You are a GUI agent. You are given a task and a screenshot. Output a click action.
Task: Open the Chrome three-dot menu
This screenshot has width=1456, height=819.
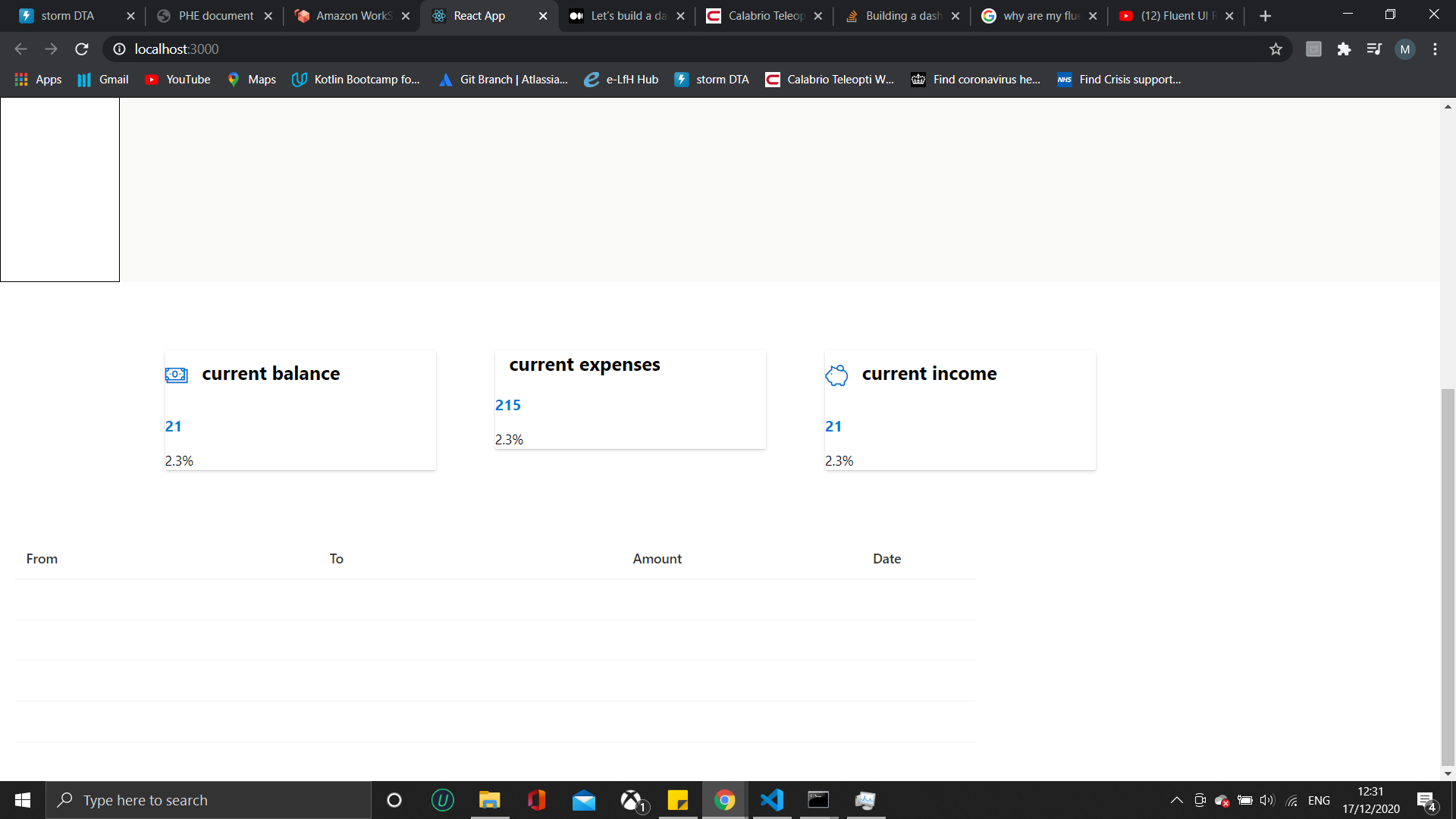click(x=1435, y=49)
